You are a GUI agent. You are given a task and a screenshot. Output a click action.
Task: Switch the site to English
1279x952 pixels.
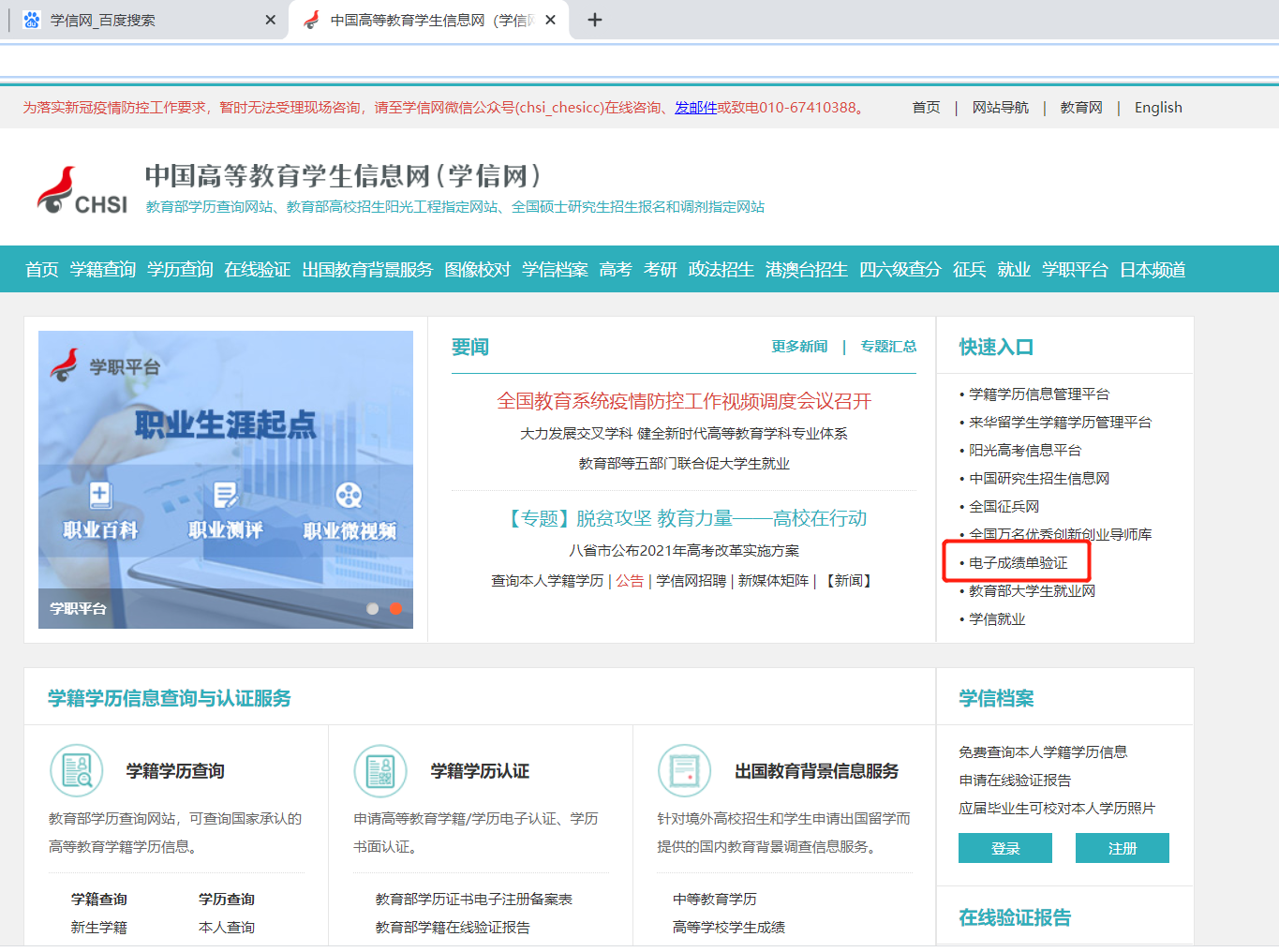pos(1158,108)
